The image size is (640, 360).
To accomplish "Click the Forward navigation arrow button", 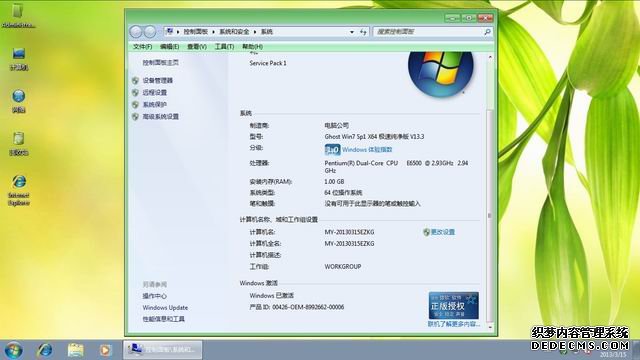I will [150, 31].
